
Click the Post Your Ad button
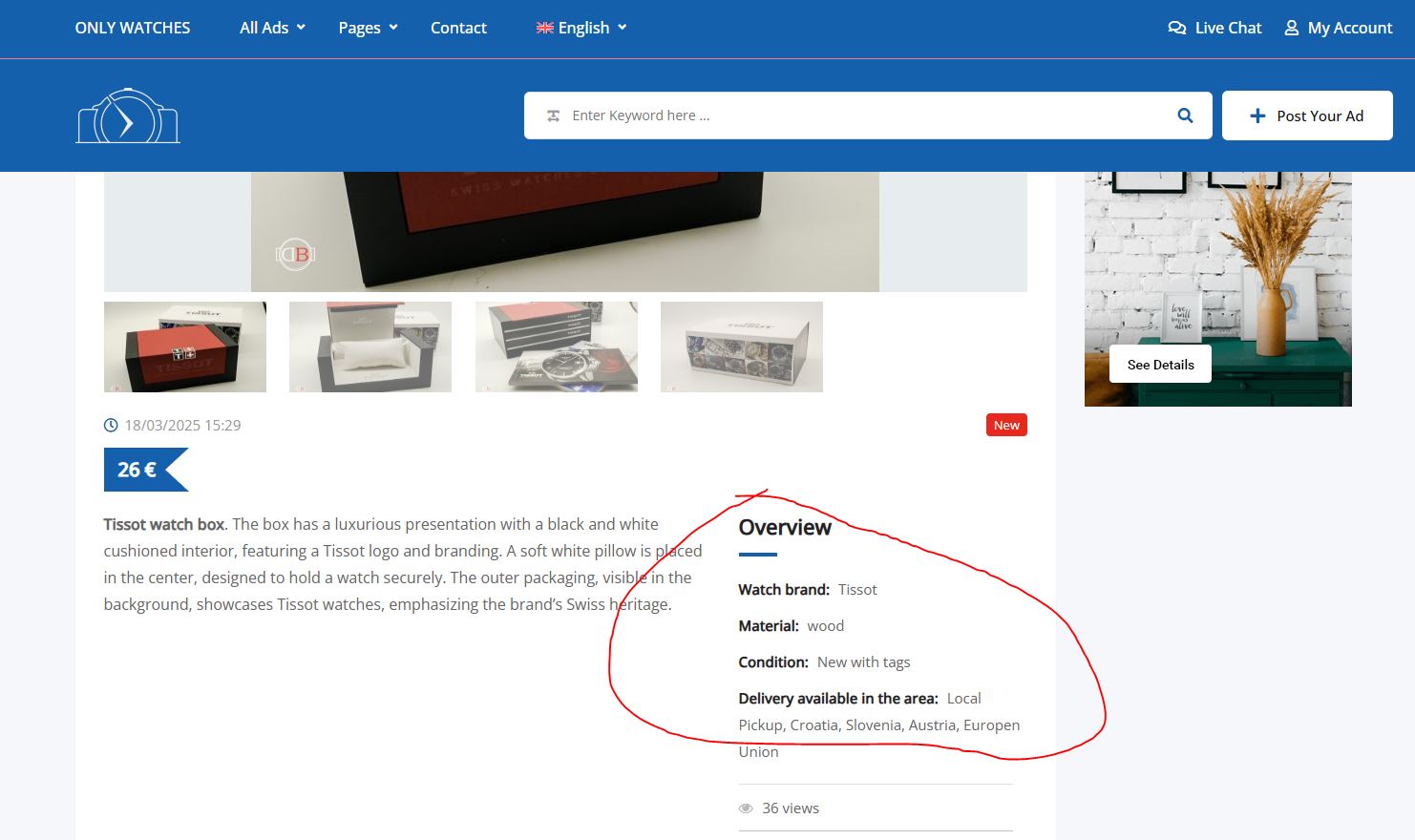[1306, 115]
